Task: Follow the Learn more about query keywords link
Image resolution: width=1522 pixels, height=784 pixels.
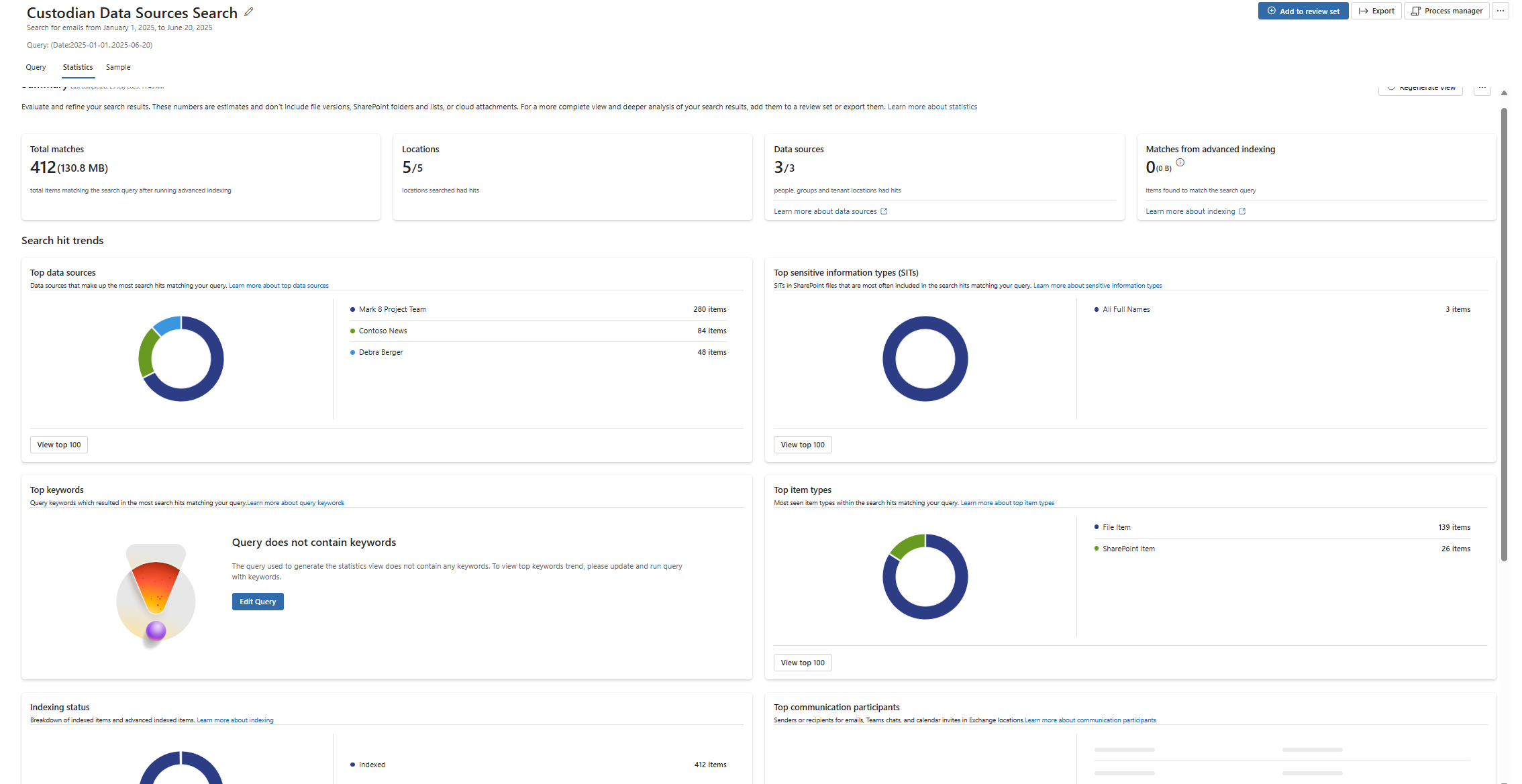Action: tap(295, 502)
